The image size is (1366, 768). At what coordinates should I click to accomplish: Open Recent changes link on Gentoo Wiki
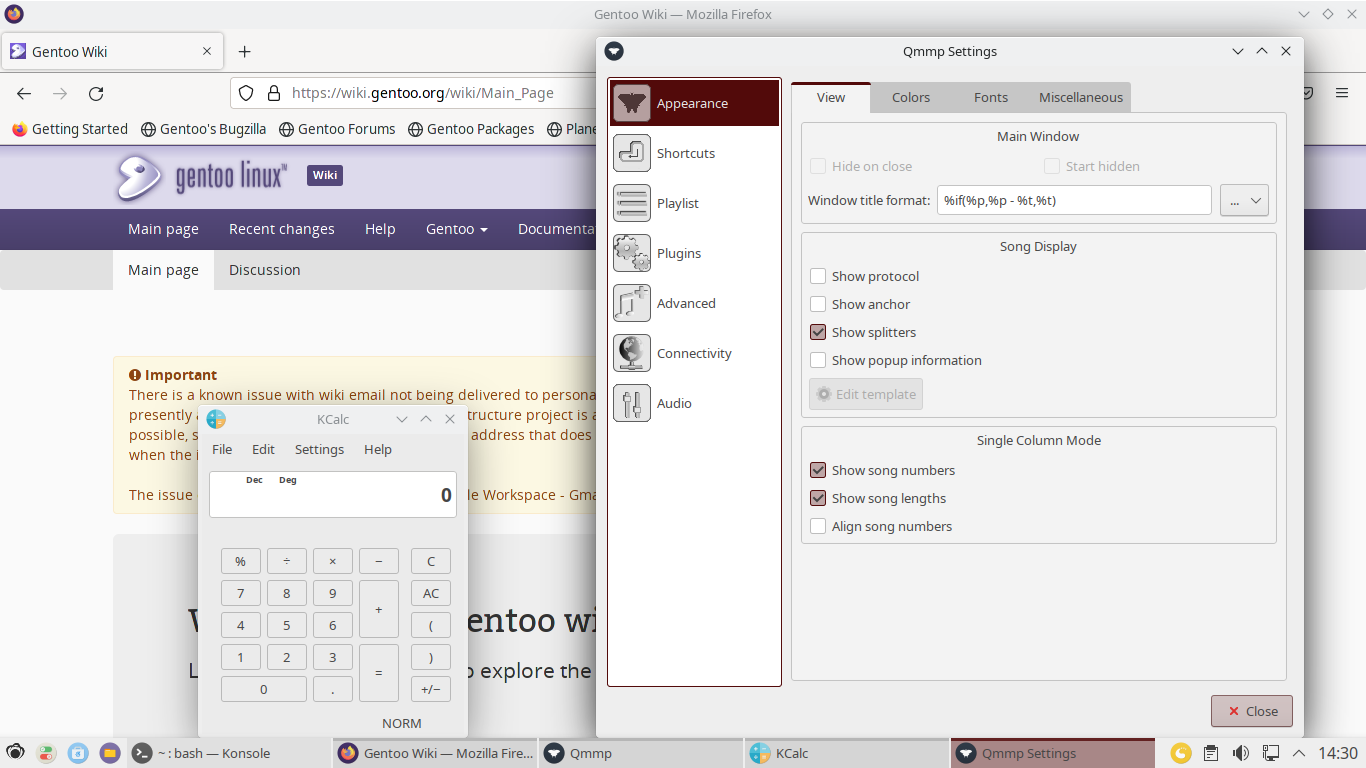coord(282,229)
